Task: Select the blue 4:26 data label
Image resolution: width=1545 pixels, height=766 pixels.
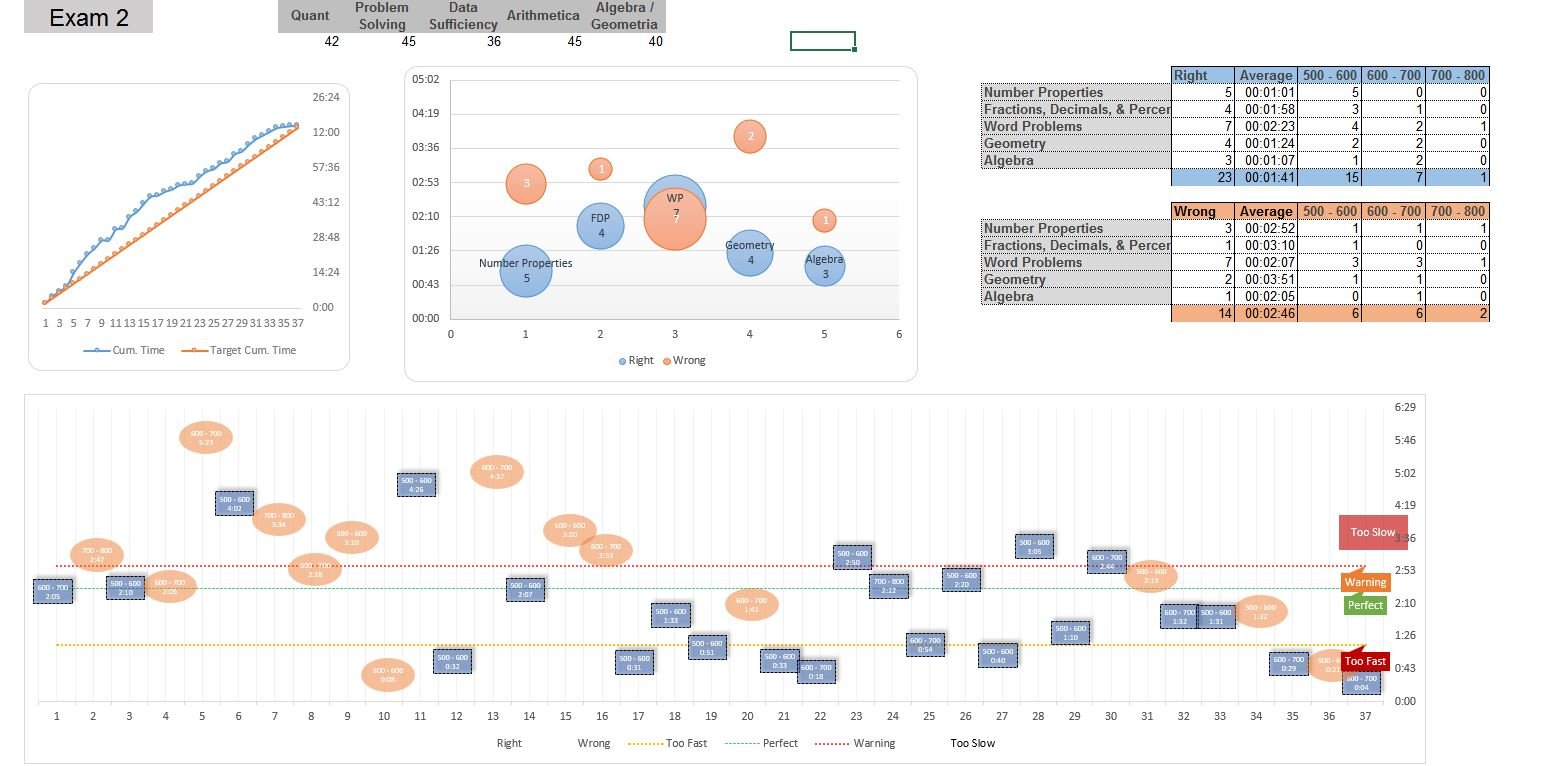Action: coord(416,485)
